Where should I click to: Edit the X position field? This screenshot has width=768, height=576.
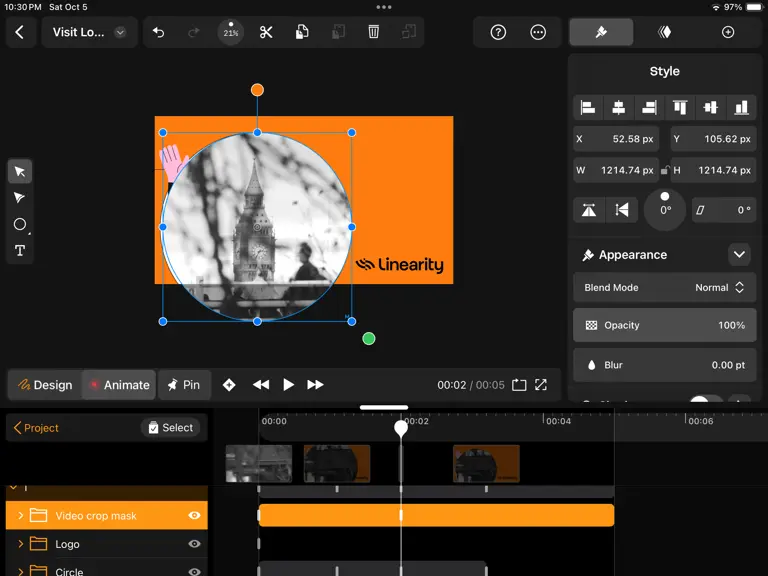(616, 139)
